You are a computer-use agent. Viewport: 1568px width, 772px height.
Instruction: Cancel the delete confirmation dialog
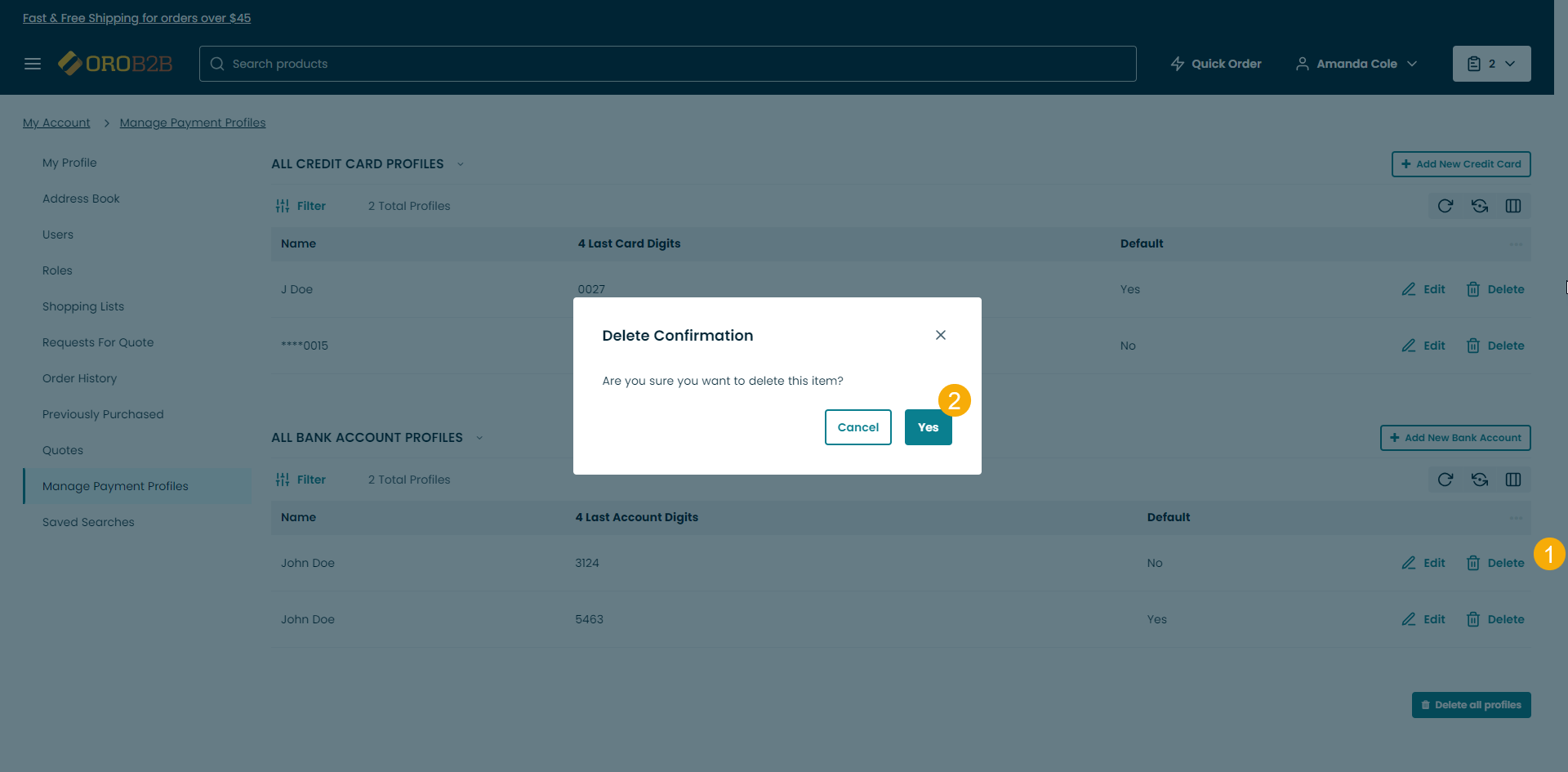tap(857, 427)
